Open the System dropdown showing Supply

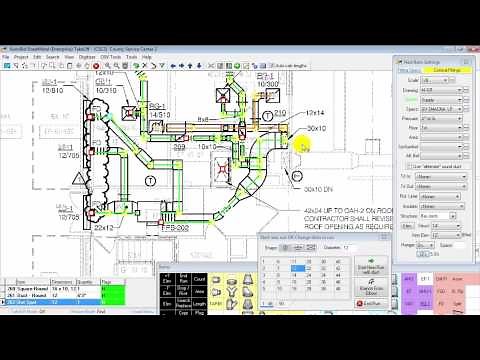pos(441,100)
